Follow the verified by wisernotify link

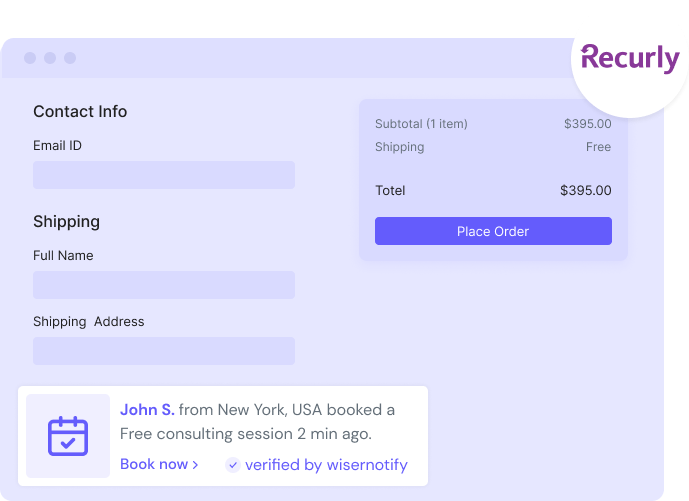pos(326,465)
